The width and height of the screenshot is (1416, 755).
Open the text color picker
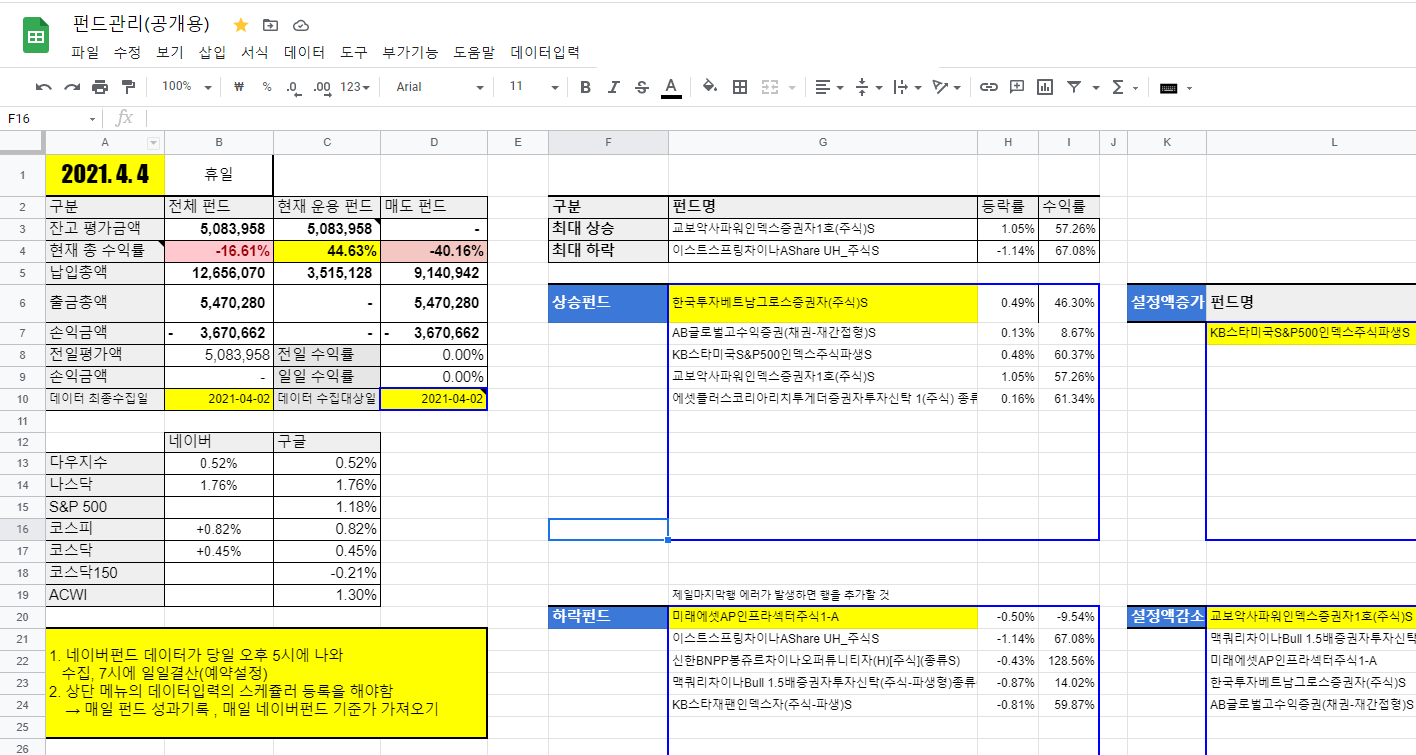pyautogui.click(x=671, y=87)
